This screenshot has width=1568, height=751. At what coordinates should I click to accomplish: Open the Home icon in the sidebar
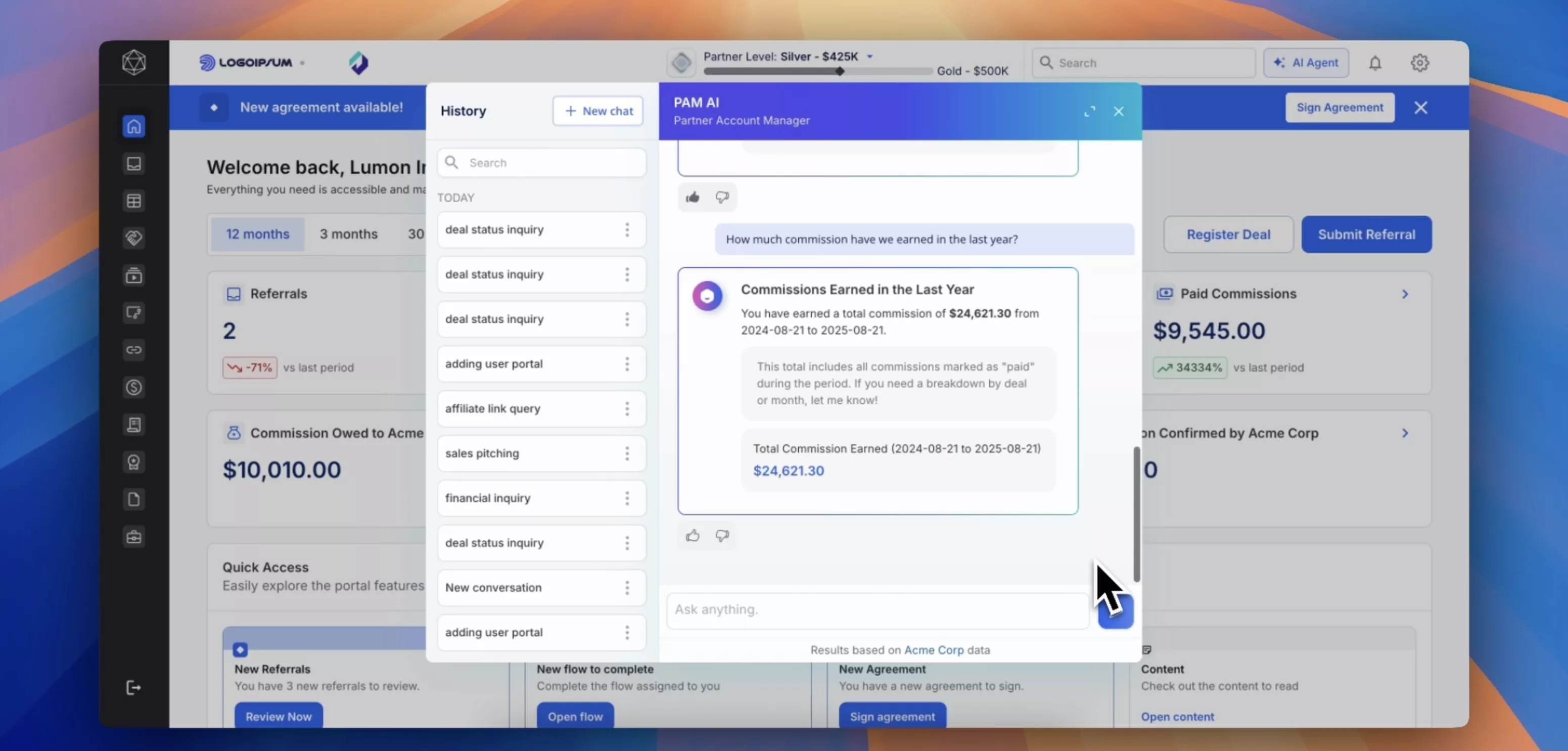tap(134, 126)
